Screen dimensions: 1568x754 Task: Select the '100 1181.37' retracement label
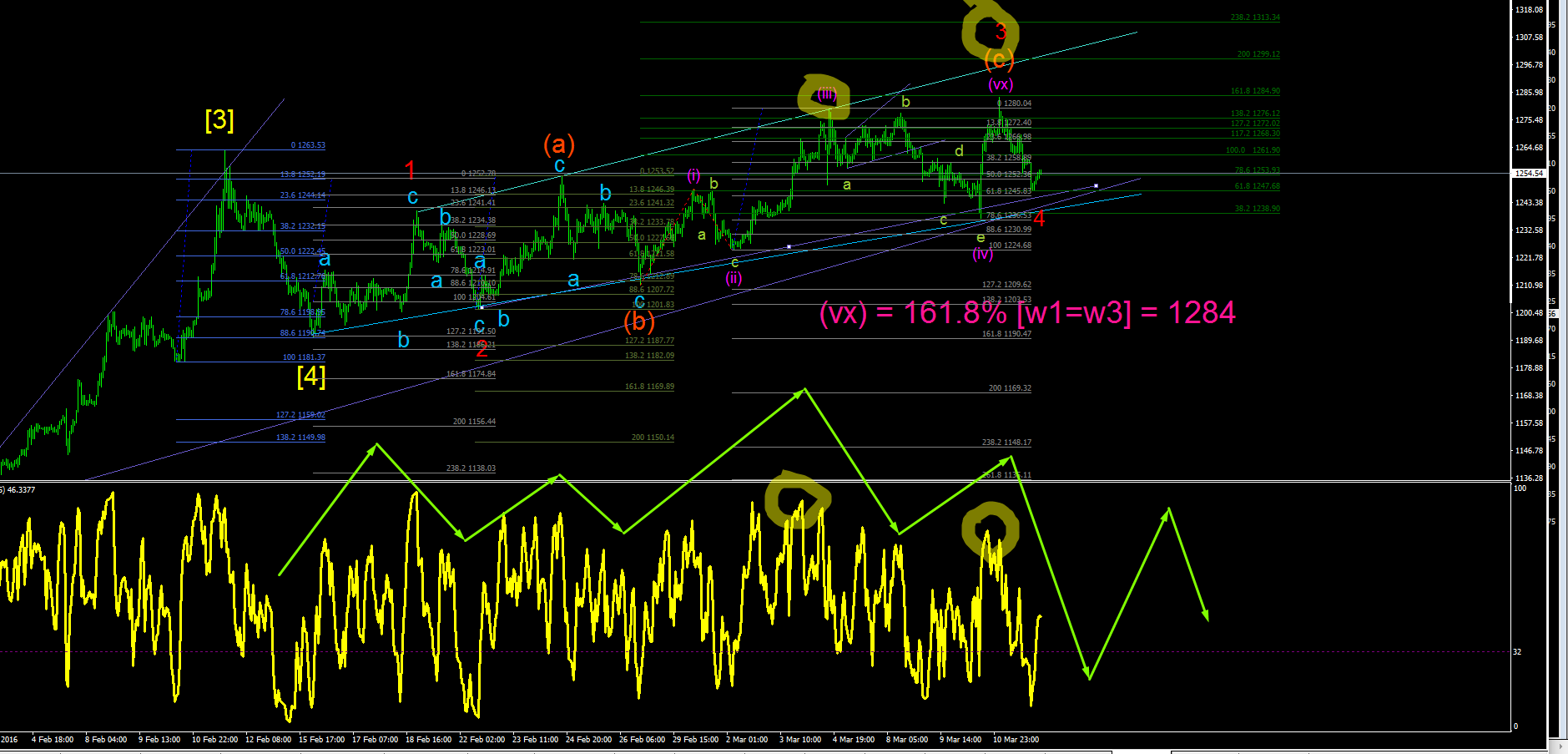point(304,357)
